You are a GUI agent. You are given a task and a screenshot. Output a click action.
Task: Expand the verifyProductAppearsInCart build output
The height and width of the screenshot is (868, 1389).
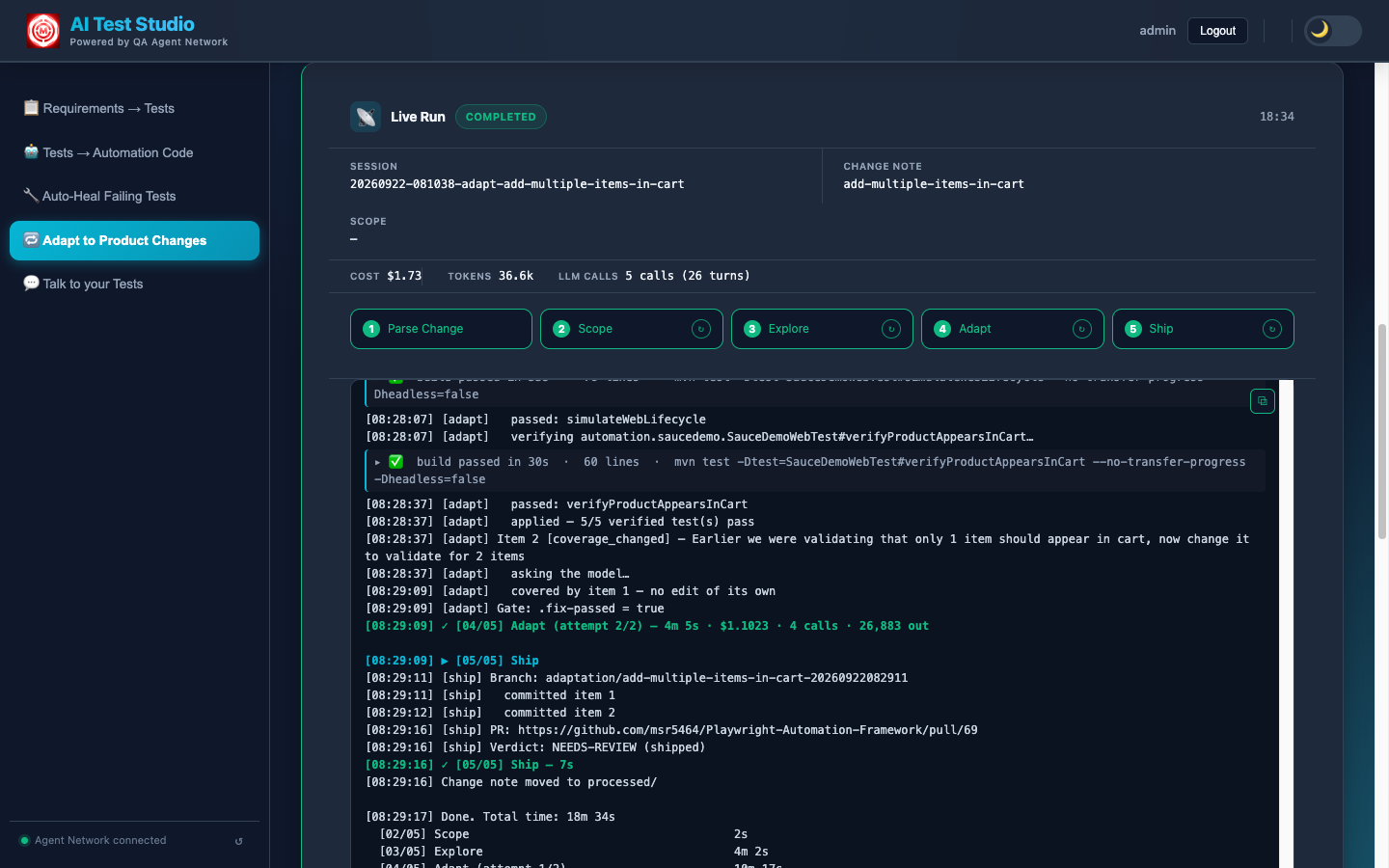tap(815, 471)
